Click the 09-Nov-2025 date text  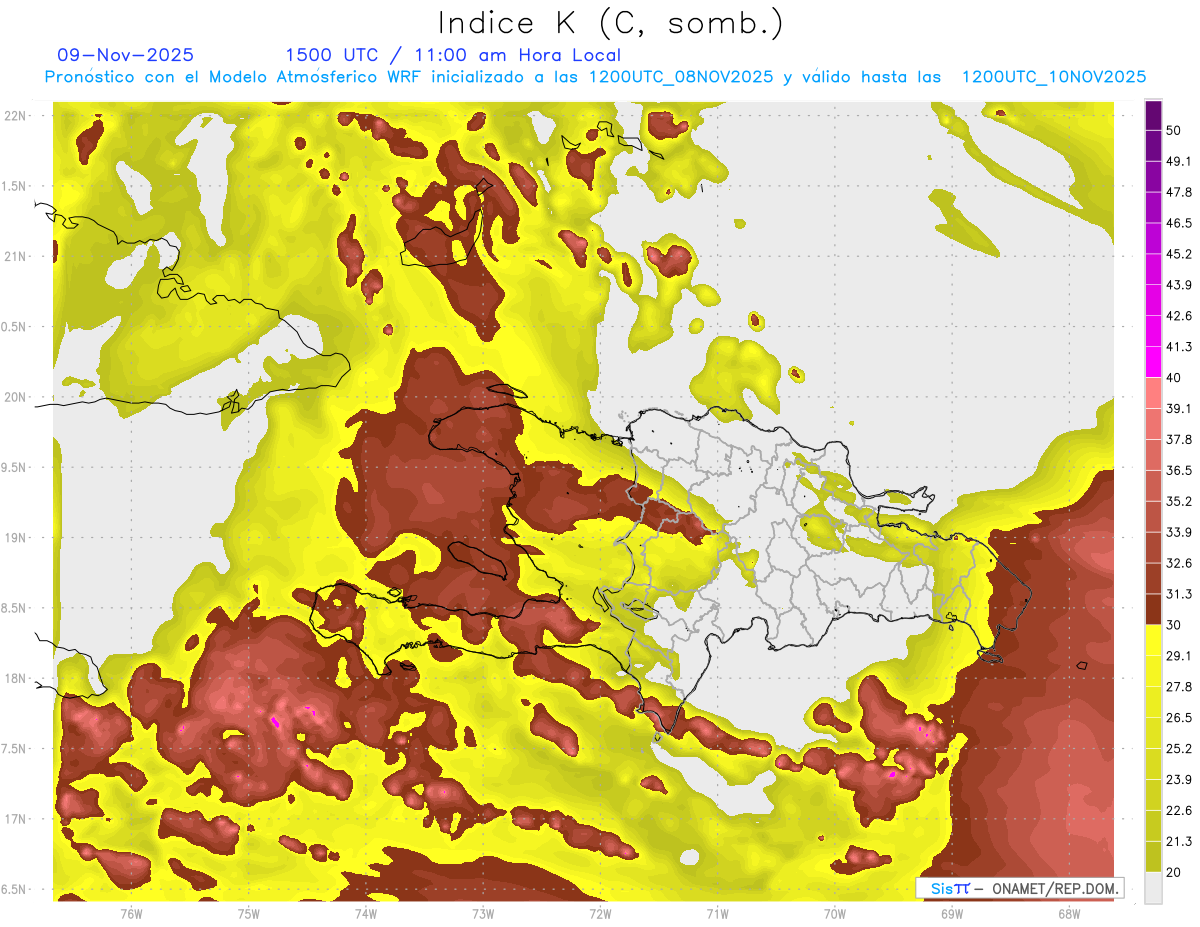[x=126, y=55]
